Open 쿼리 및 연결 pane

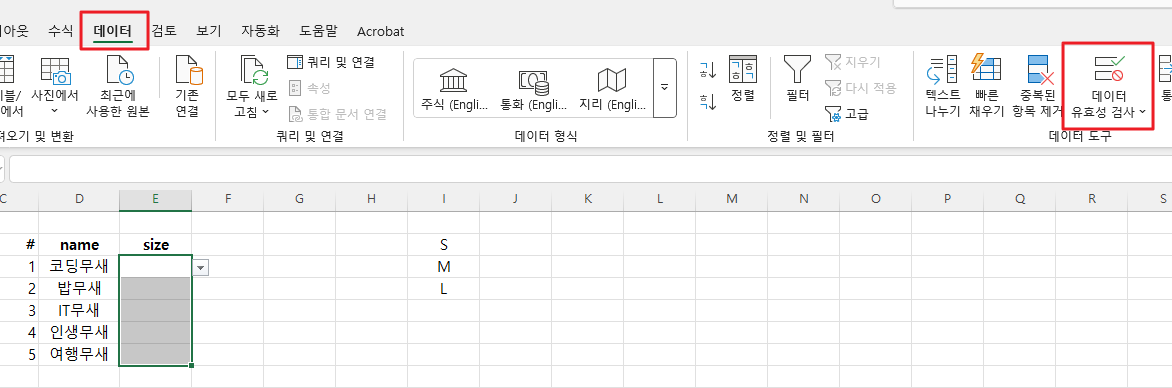330,62
